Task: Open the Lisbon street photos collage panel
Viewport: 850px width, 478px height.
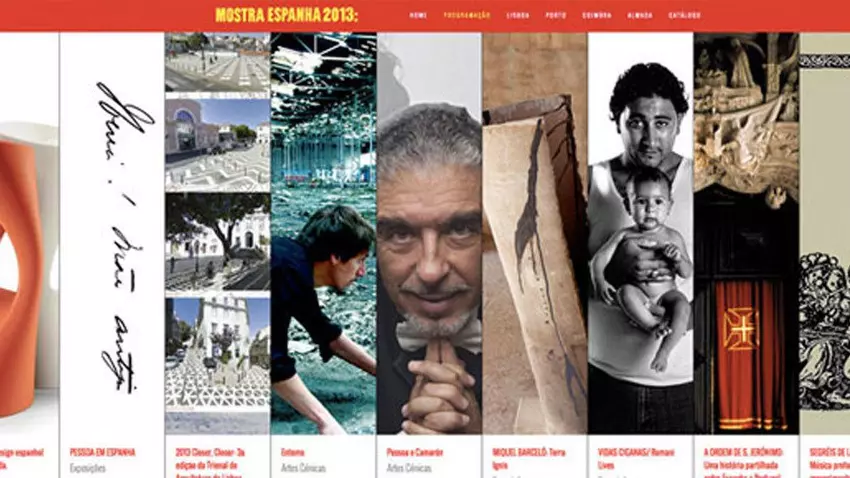Action: [217, 233]
